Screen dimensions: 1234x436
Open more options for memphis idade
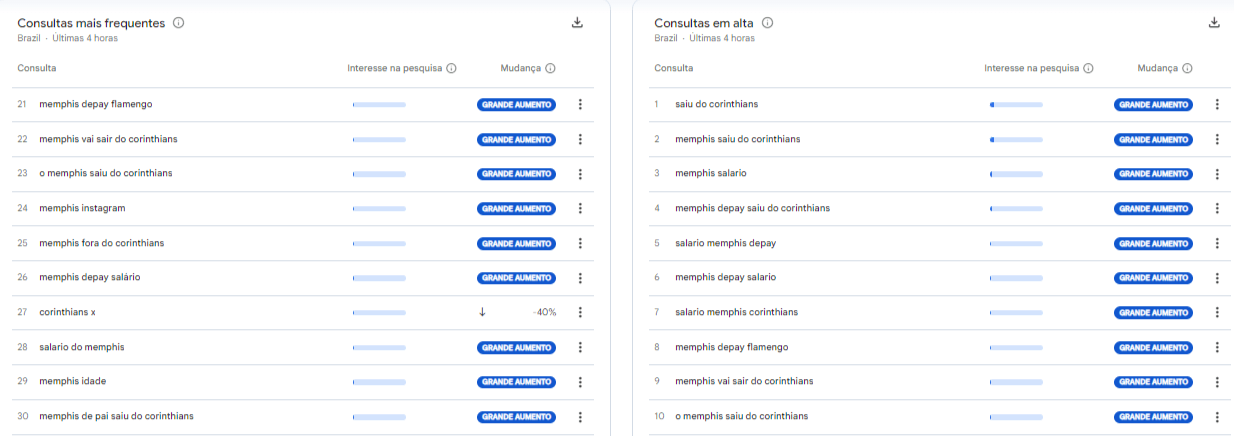[580, 382]
